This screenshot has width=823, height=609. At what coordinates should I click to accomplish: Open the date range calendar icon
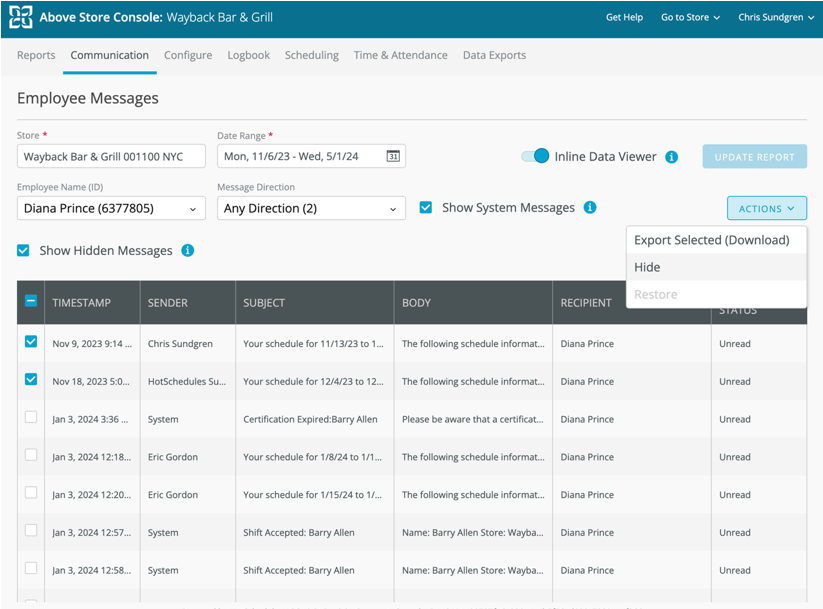coord(393,156)
